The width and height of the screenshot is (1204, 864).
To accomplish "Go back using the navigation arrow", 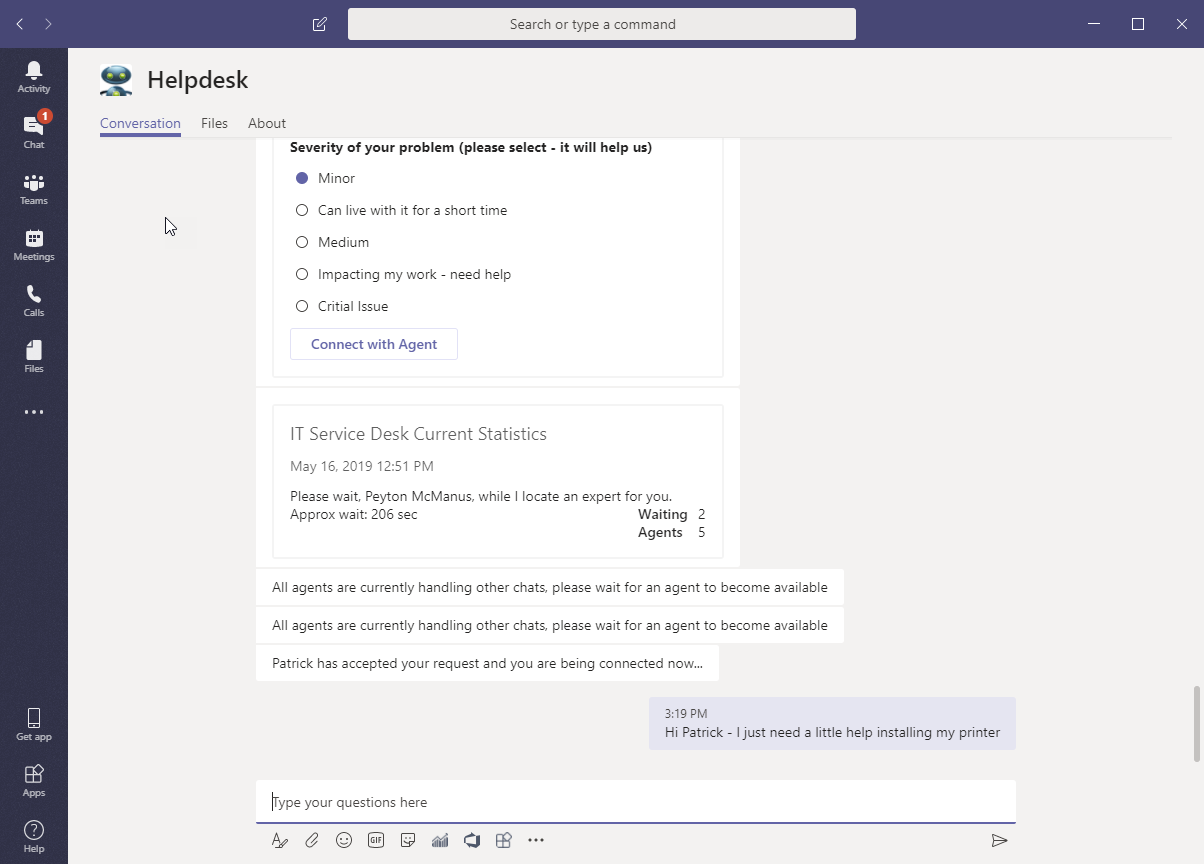I will [x=20, y=24].
